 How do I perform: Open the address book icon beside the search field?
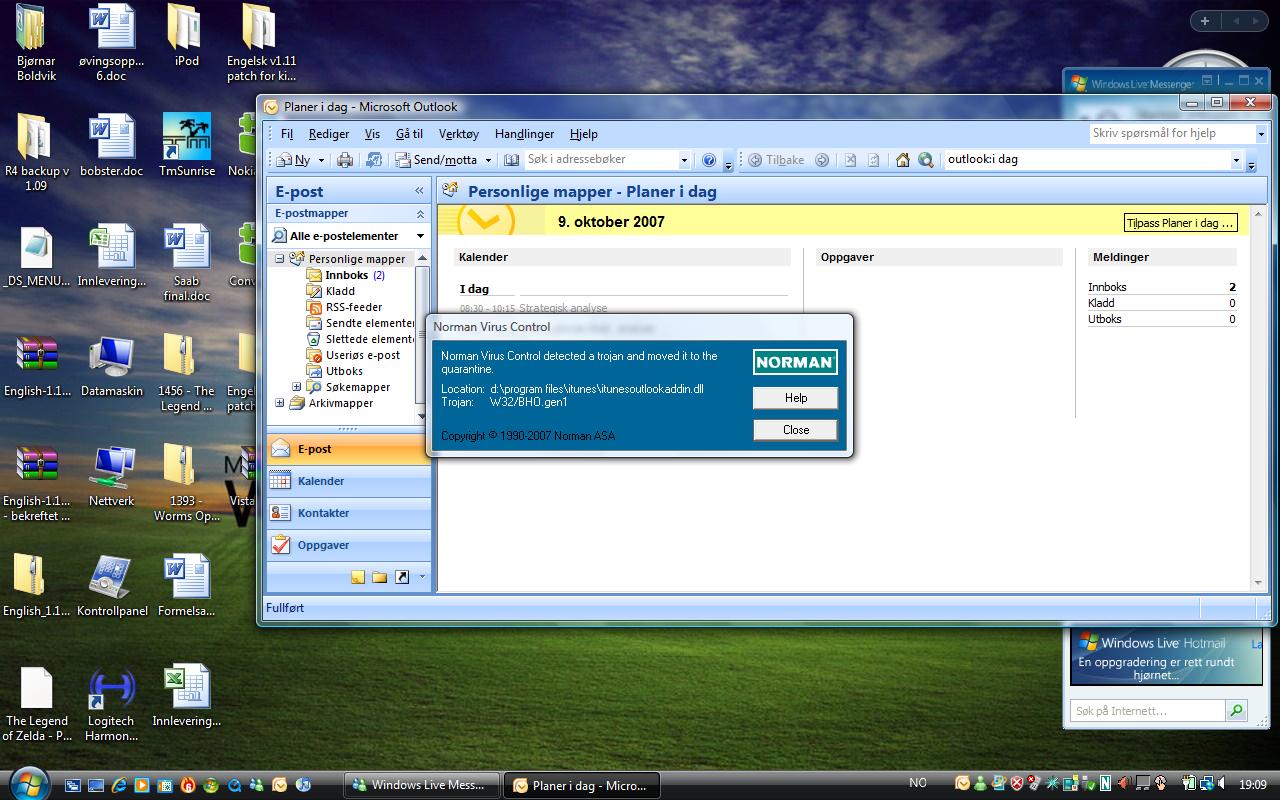click(512, 160)
